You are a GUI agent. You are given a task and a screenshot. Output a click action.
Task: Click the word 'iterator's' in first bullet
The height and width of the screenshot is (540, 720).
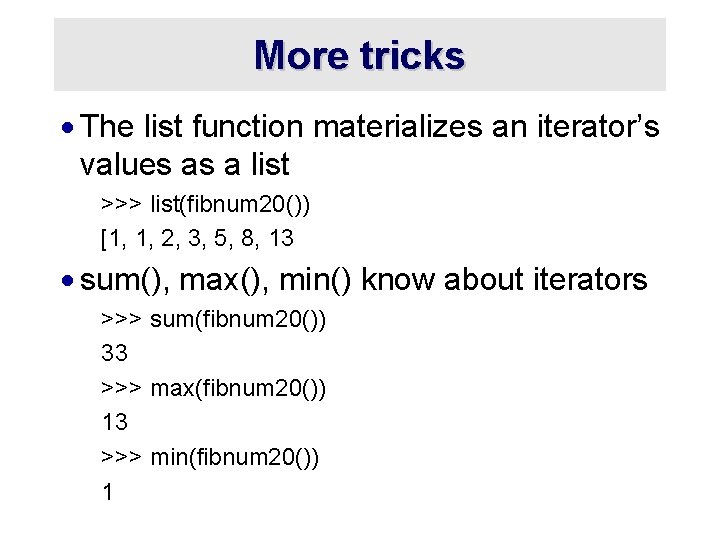coord(598,126)
